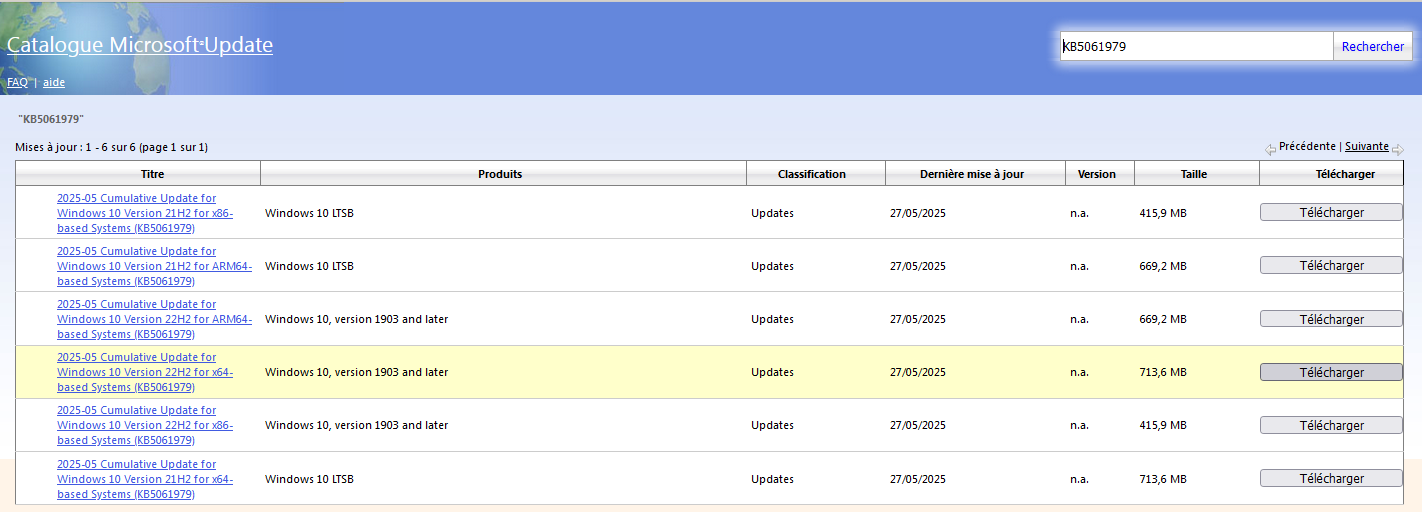Click the 415,9 MB size in 22H2 x86 row

[1163, 425]
